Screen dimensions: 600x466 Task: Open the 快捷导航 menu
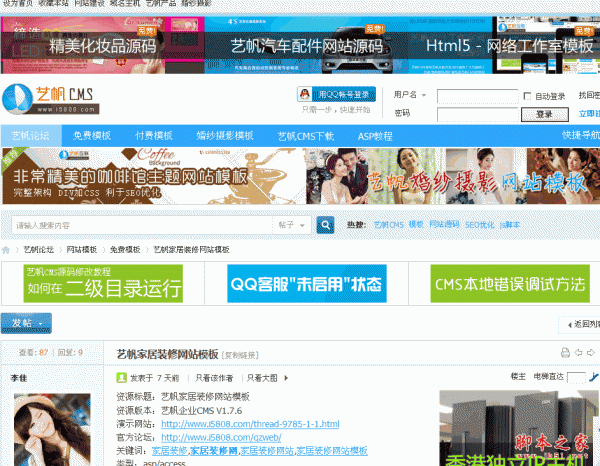(x=580, y=135)
